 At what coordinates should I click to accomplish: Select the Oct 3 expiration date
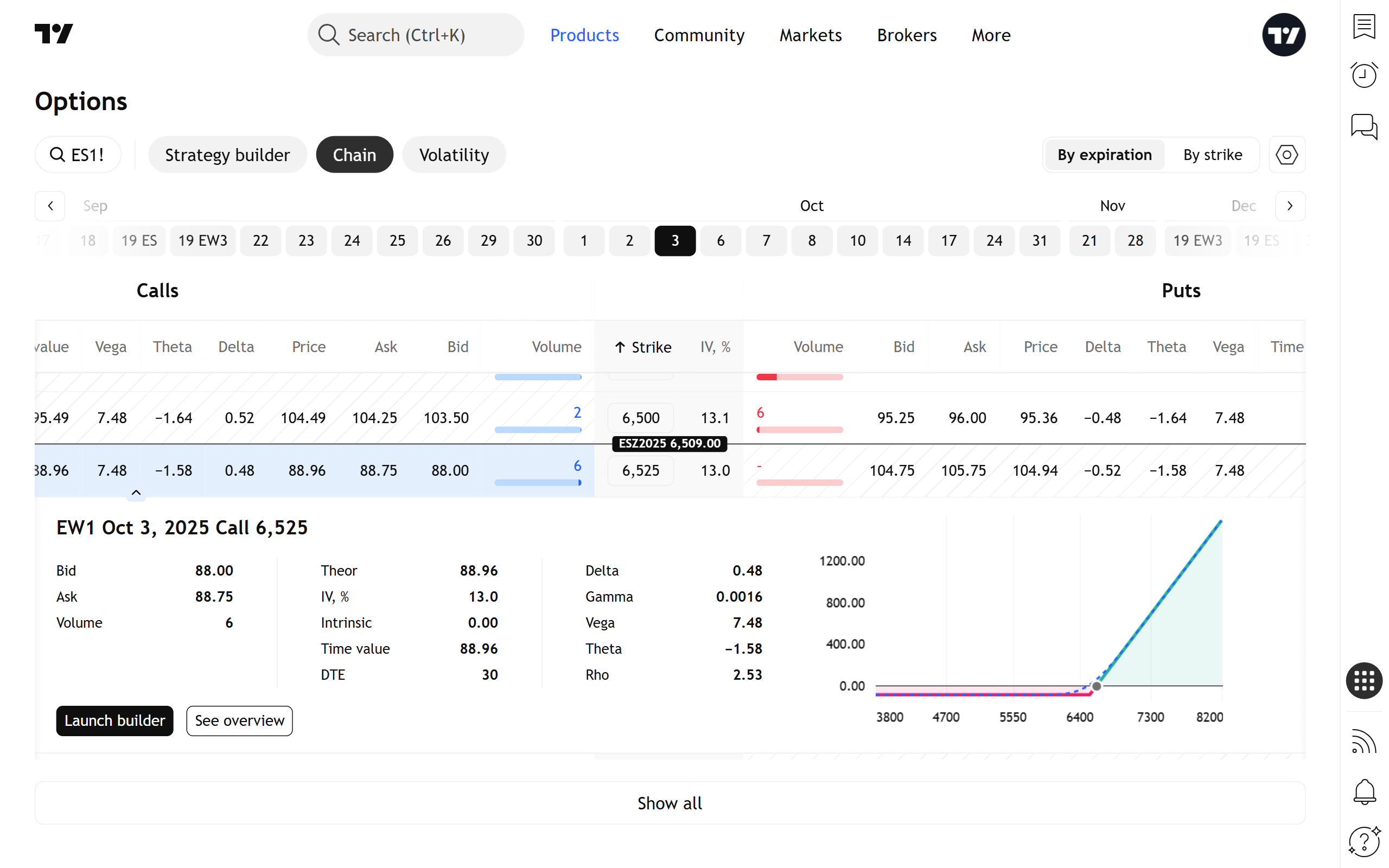click(675, 240)
